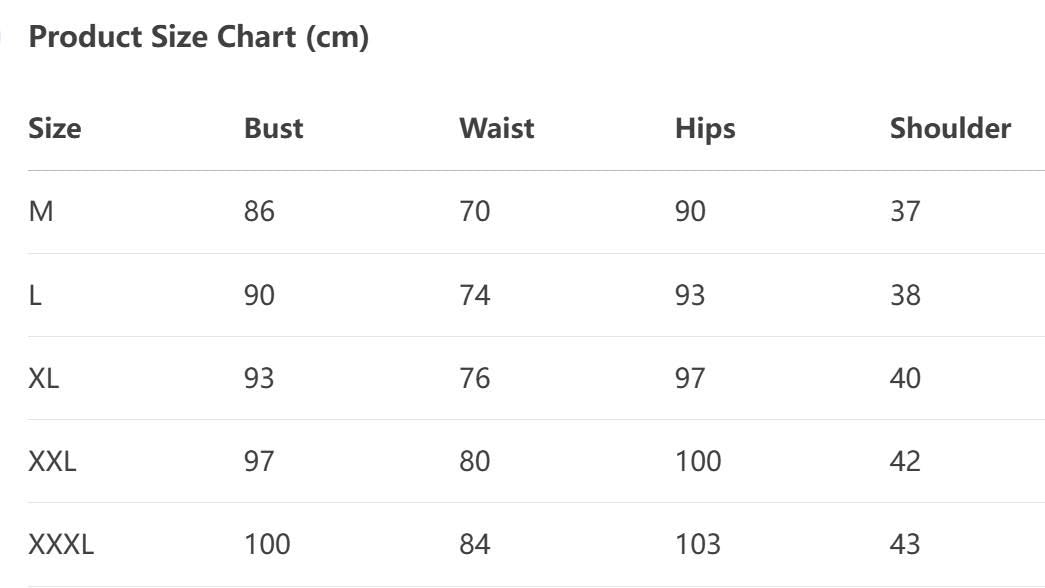Select the Shoulder value 42 for size XXL
The width and height of the screenshot is (1045, 588).
pos(905,462)
